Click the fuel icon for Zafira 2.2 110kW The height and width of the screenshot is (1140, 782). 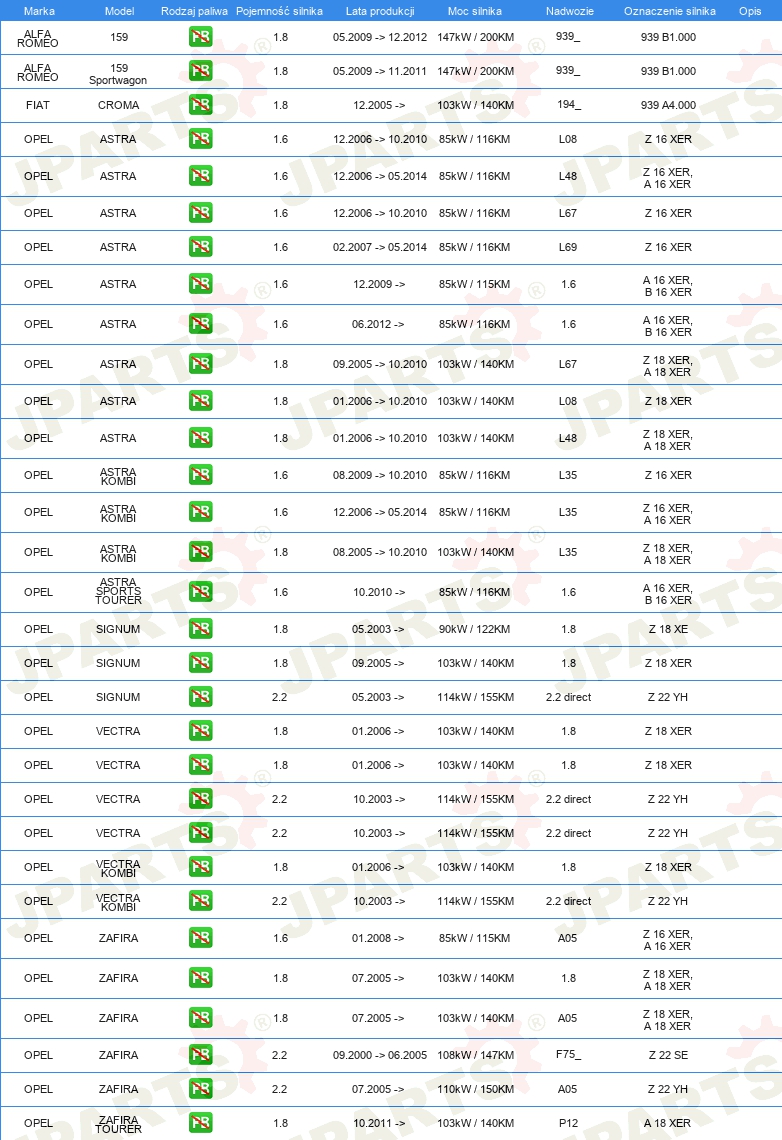[201, 1089]
